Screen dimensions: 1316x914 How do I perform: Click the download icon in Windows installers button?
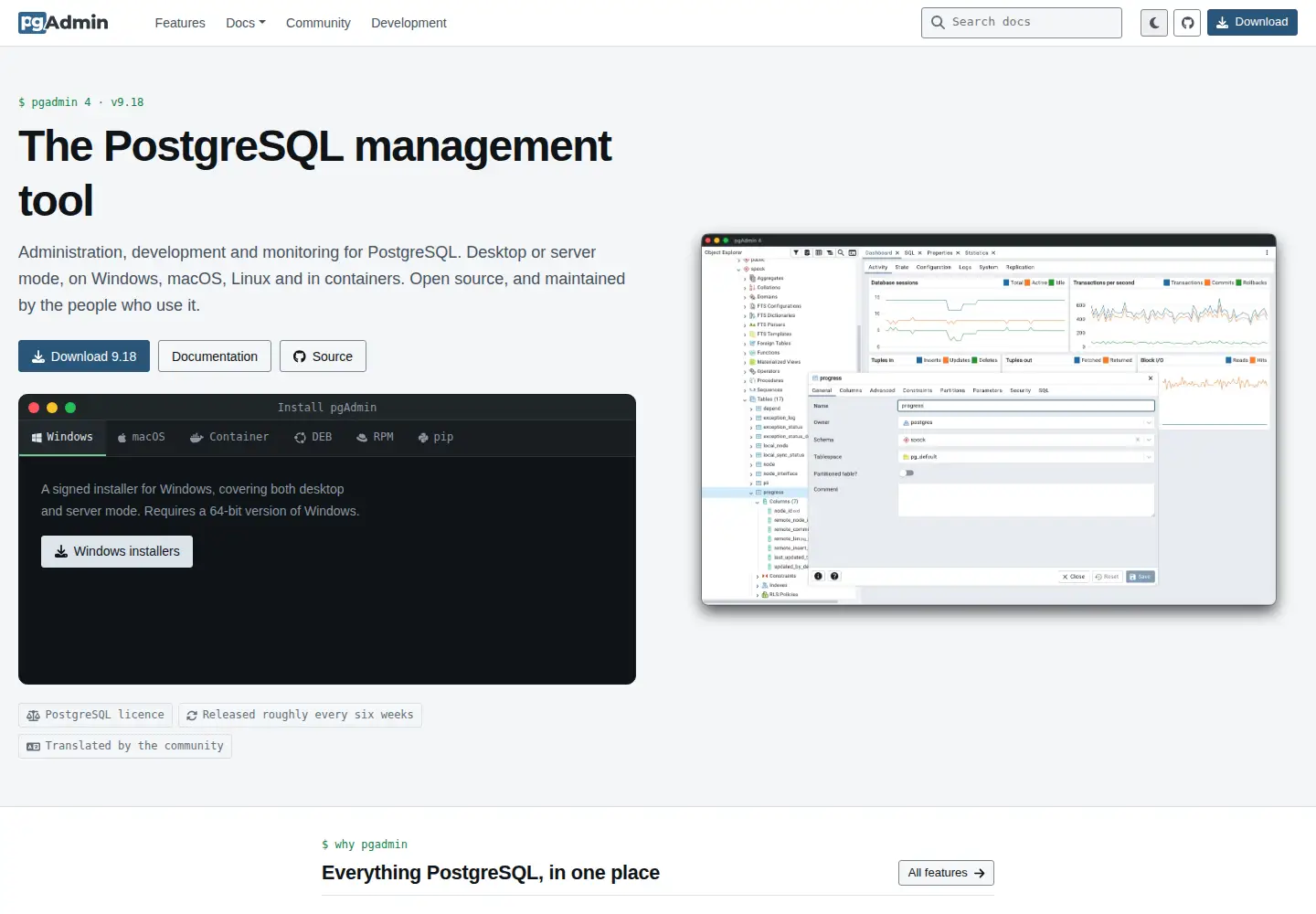61,551
